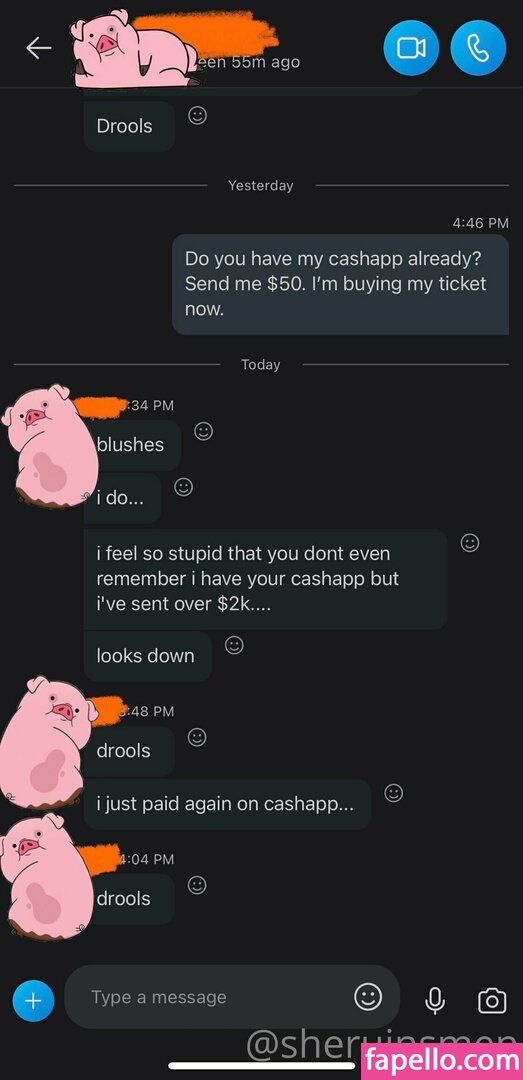The width and height of the screenshot is (523, 1080).
Task: Select the "Send me $50" message bubble
Action: (340, 284)
